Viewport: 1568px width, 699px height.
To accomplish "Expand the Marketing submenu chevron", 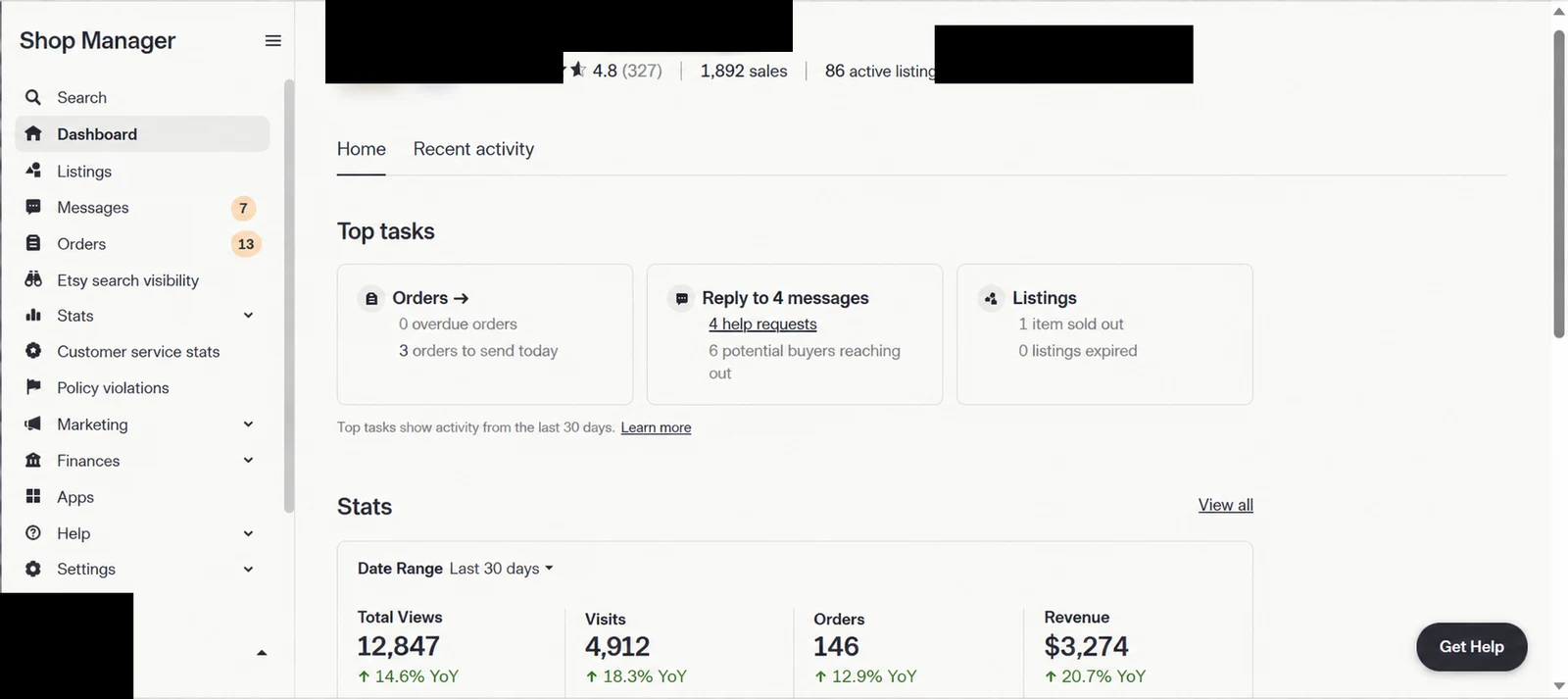I will pyautogui.click(x=248, y=424).
